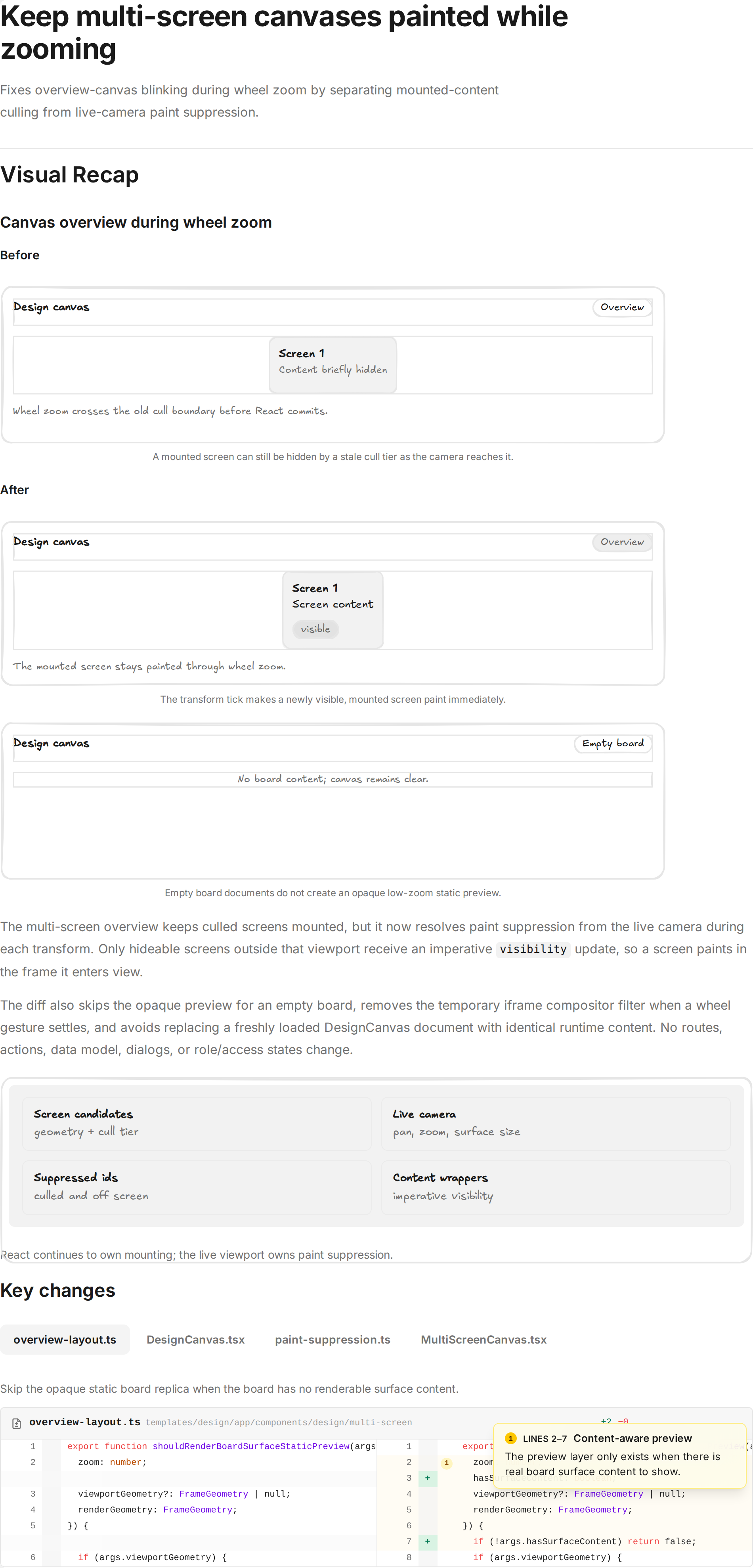Click the 'visible' pill in the Screen 1 card
Image resolution: width=753 pixels, height=1568 pixels.
tap(315, 629)
